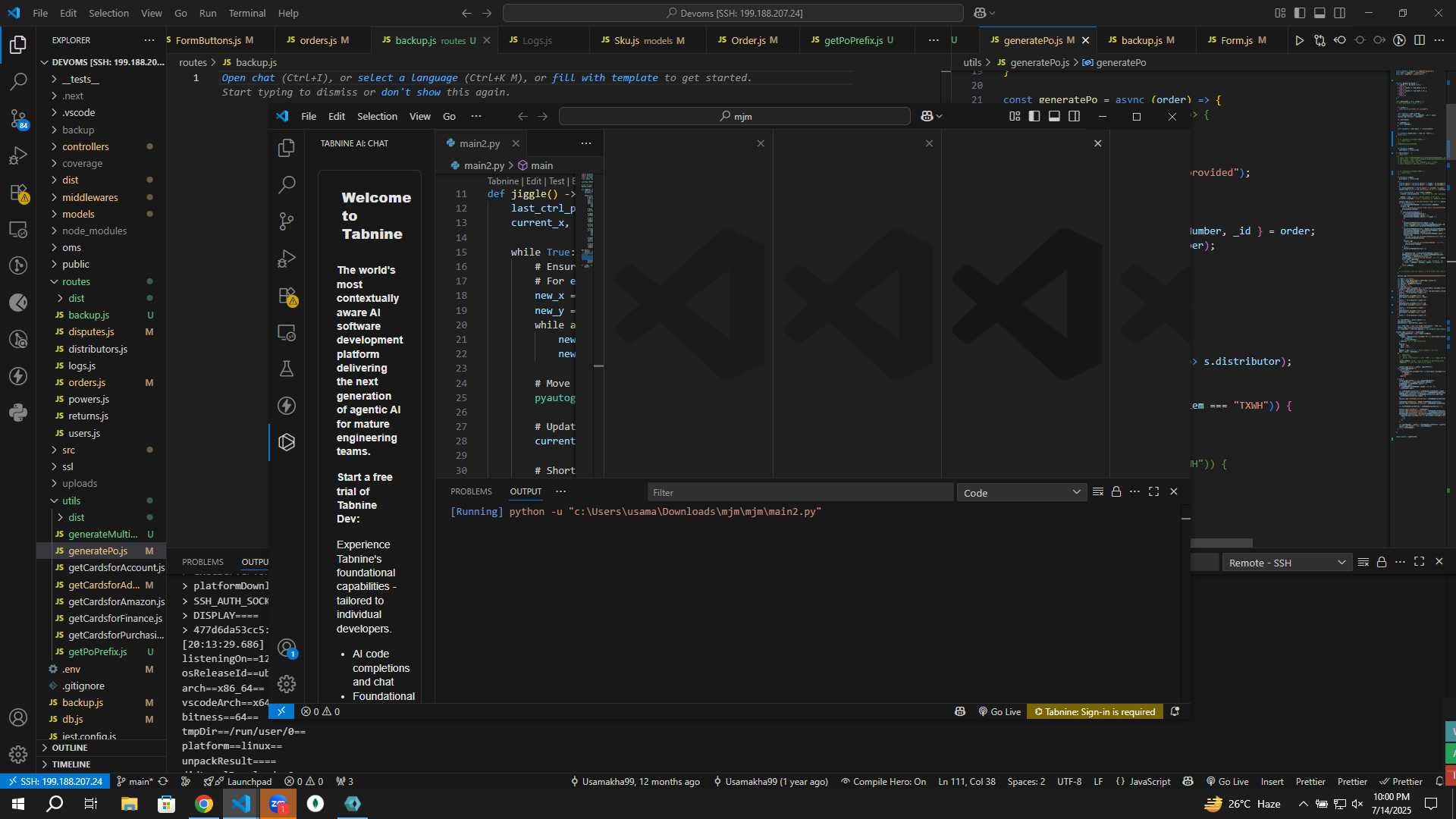Toggle Panel in mjm window title bar
Image resolution: width=1456 pixels, height=819 pixels.
pos(1054,116)
